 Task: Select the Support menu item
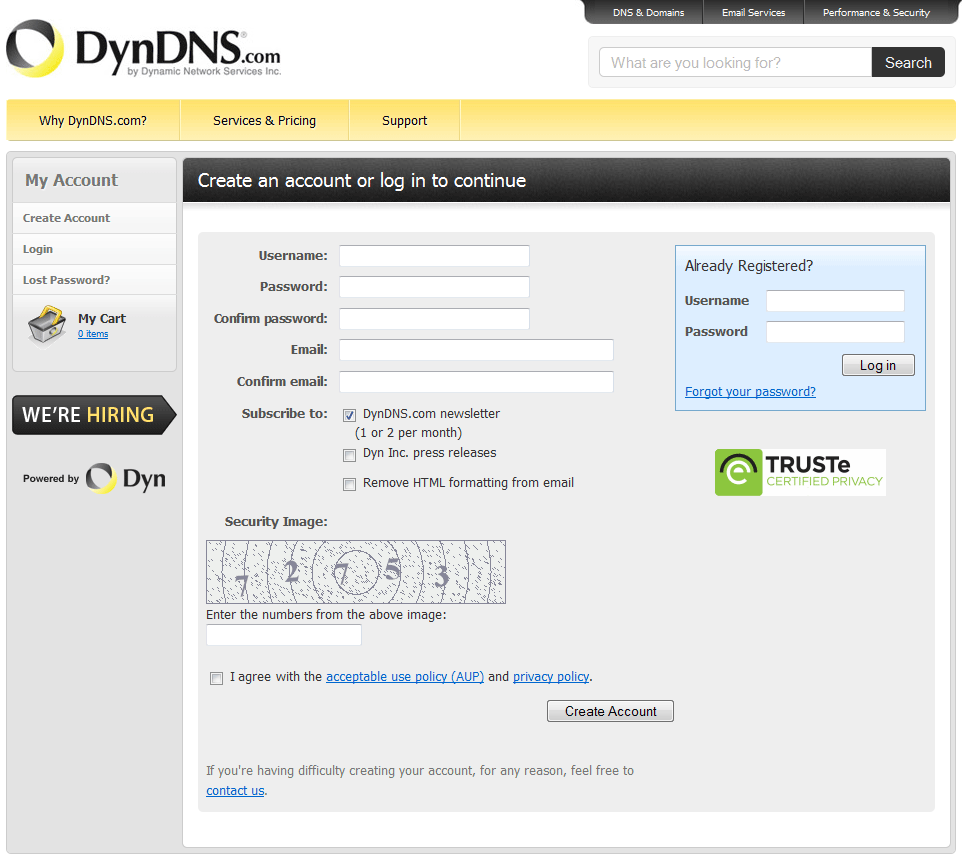pos(404,121)
